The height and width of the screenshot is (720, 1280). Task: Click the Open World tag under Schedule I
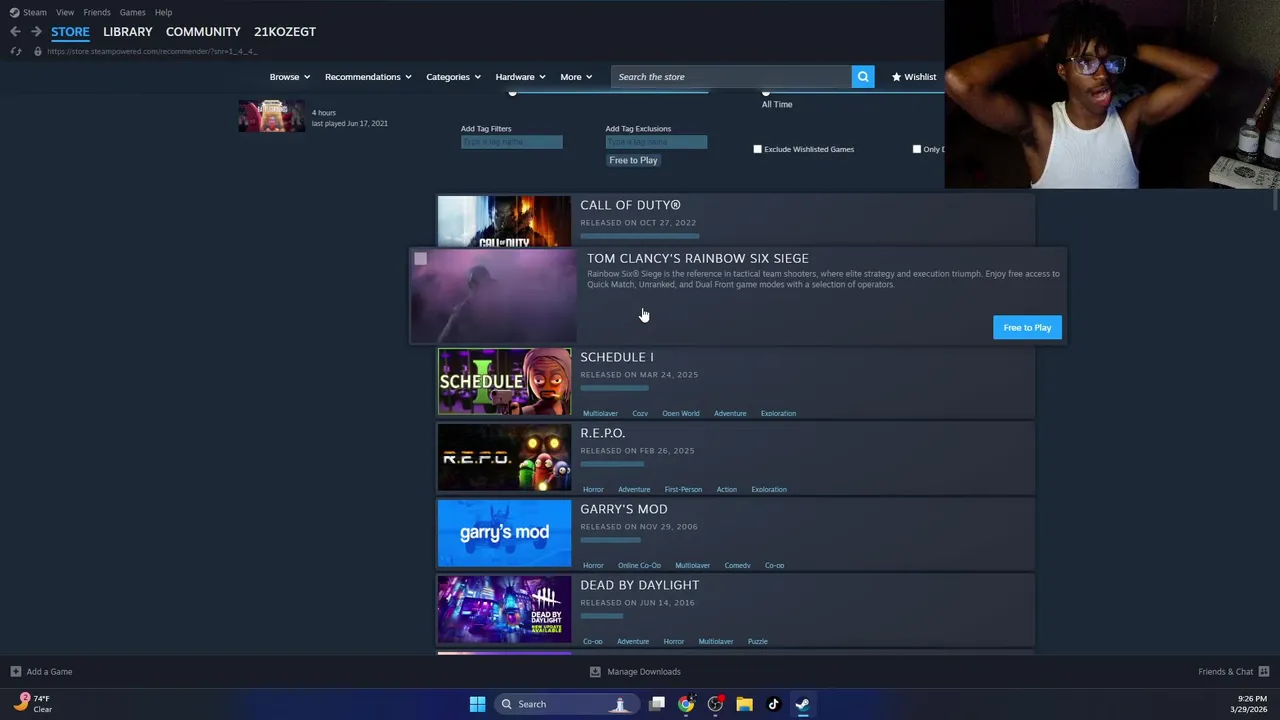(680, 413)
